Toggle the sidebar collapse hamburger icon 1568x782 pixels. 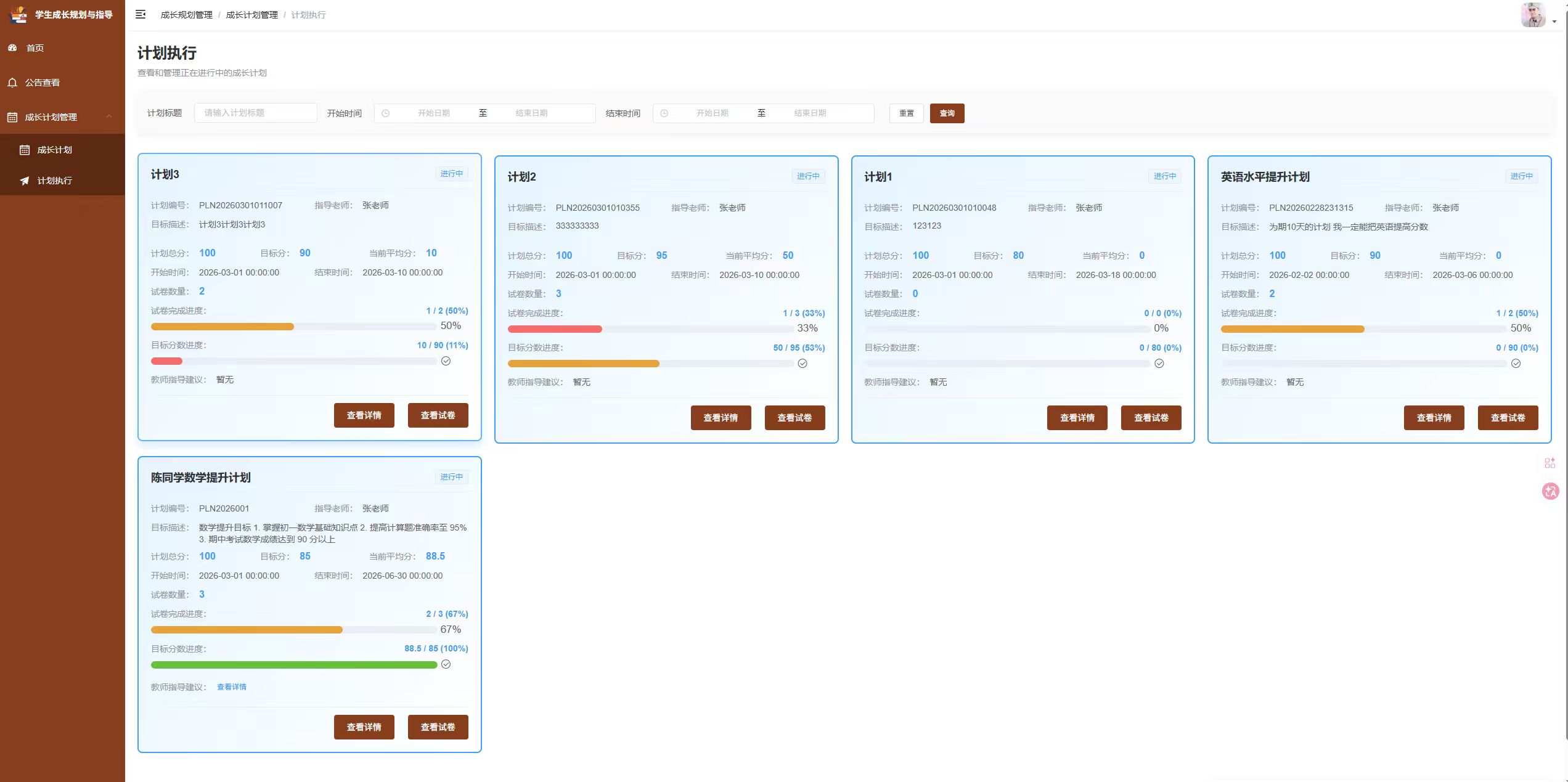(x=141, y=14)
